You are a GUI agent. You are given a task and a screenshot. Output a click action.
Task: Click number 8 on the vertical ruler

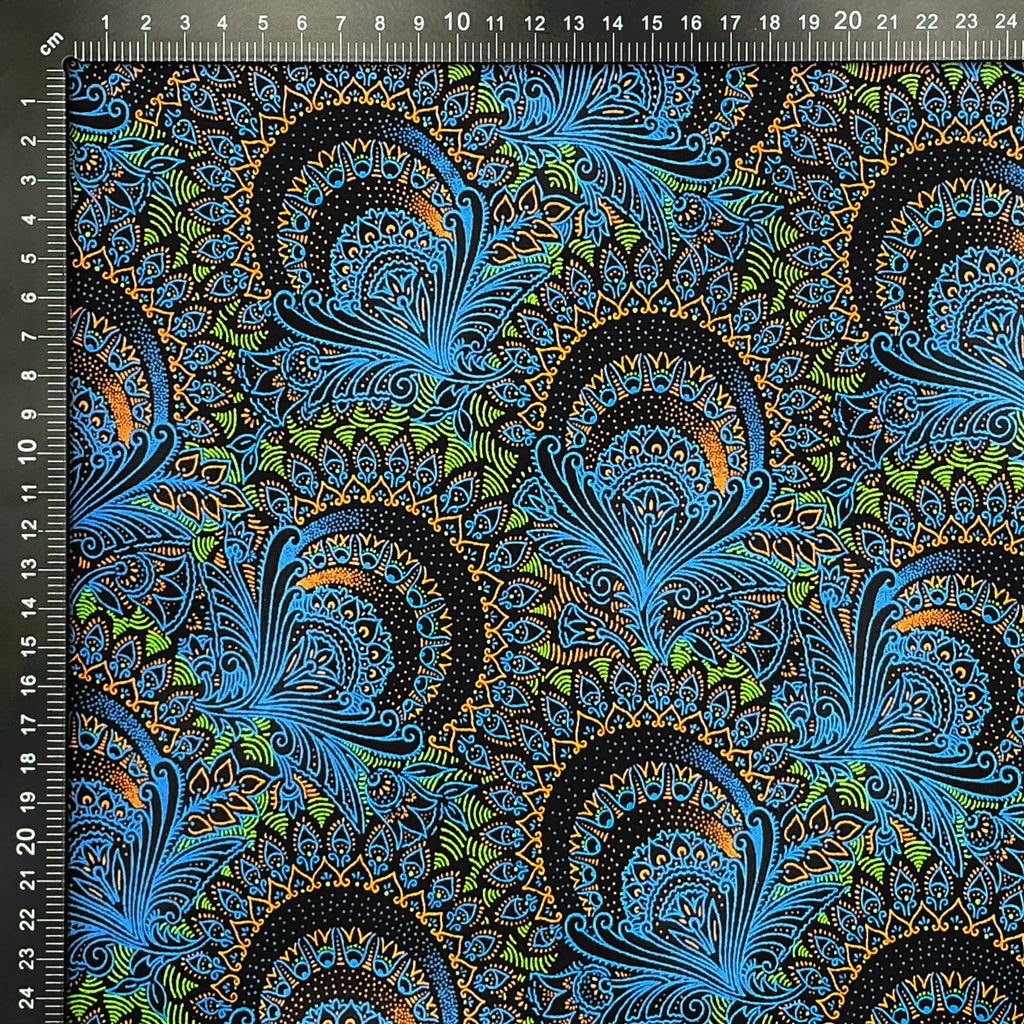coord(29,376)
